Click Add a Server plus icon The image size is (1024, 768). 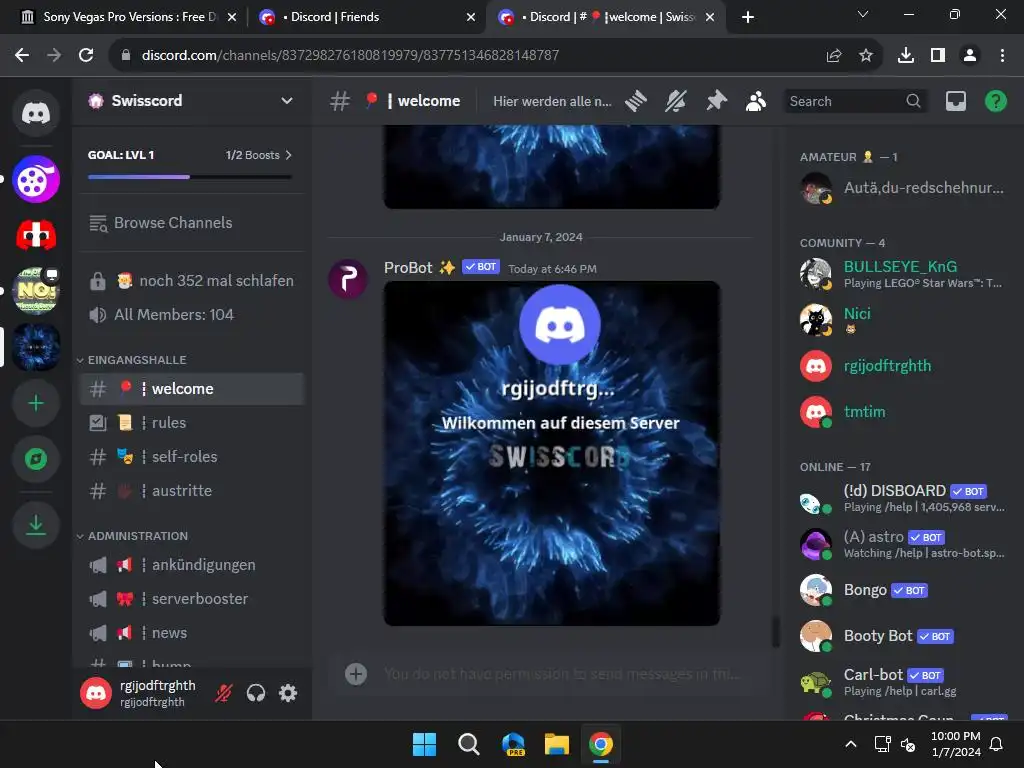[x=36, y=403]
